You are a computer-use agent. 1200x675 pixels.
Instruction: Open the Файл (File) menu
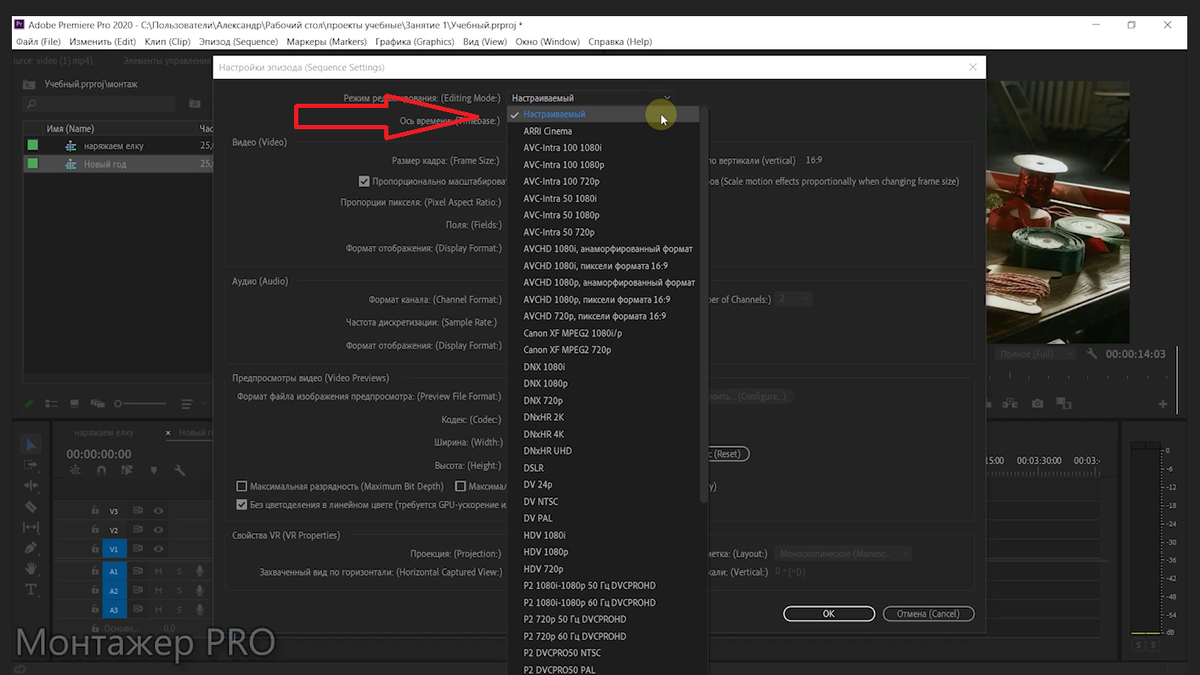[39, 42]
